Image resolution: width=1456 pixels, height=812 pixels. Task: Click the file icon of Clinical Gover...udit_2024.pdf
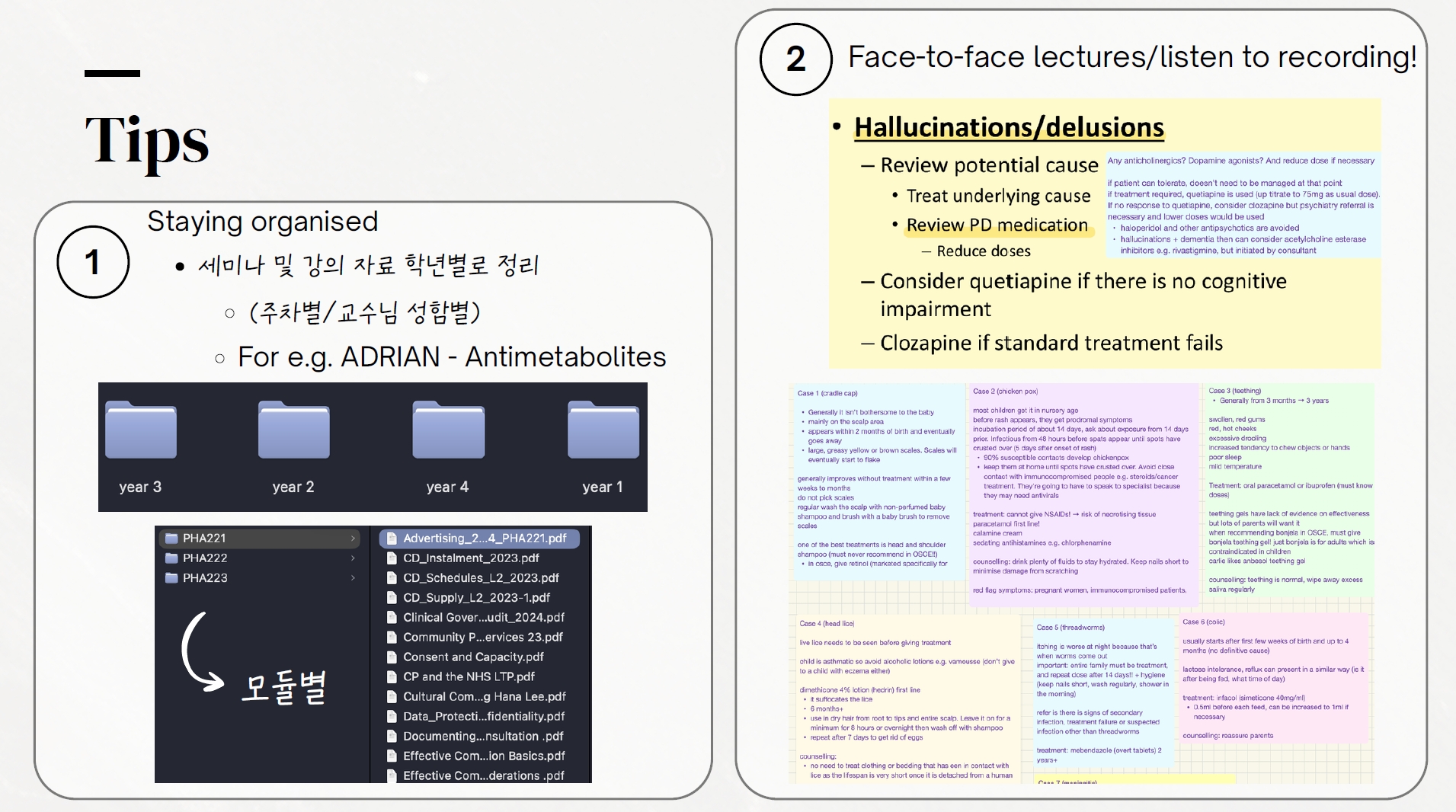point(392,617)
